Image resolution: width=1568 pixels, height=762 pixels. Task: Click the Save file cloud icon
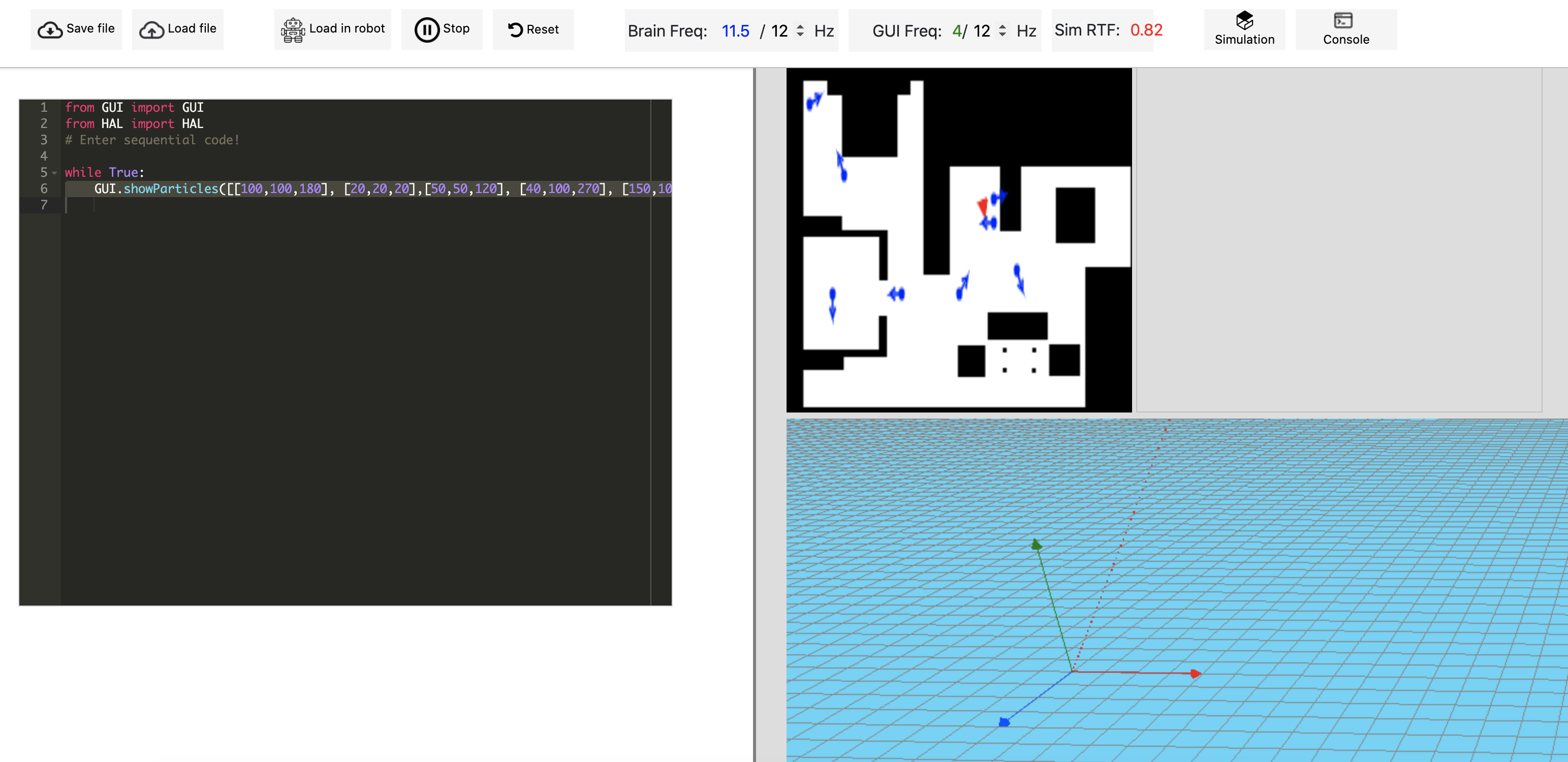pos(50,30)
